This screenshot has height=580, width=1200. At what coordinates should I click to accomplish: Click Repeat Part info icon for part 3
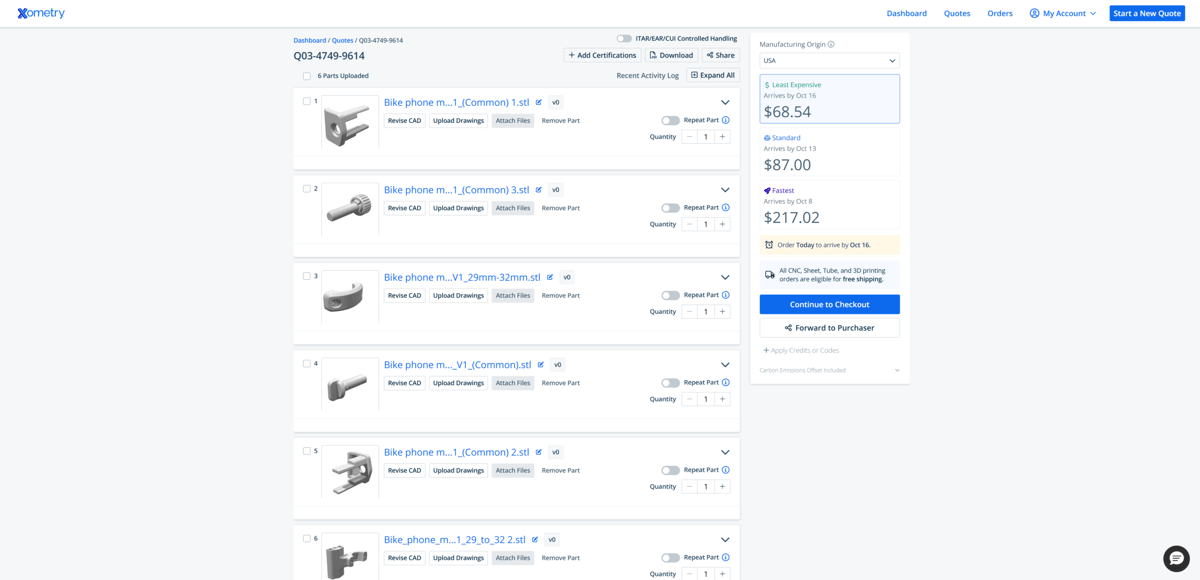(726, 295)
